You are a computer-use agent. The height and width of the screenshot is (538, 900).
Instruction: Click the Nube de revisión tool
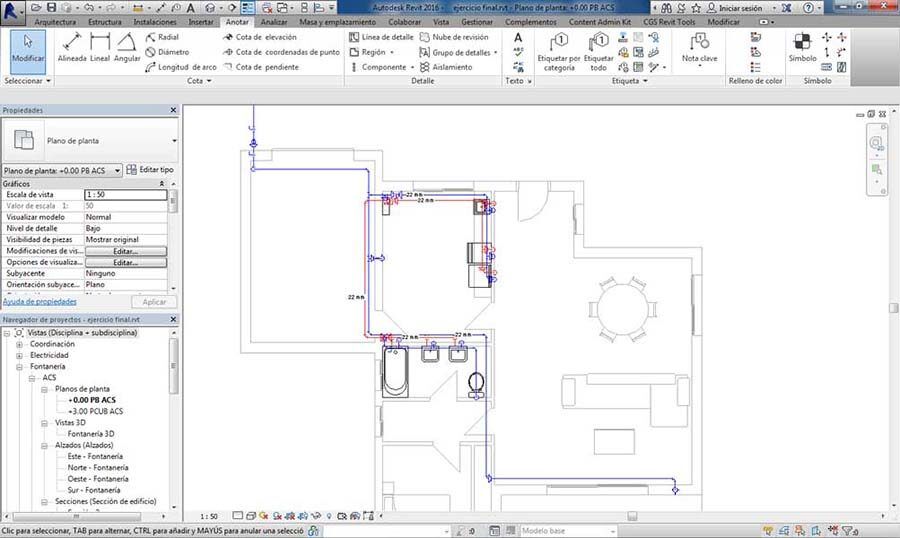coord(454,37)
